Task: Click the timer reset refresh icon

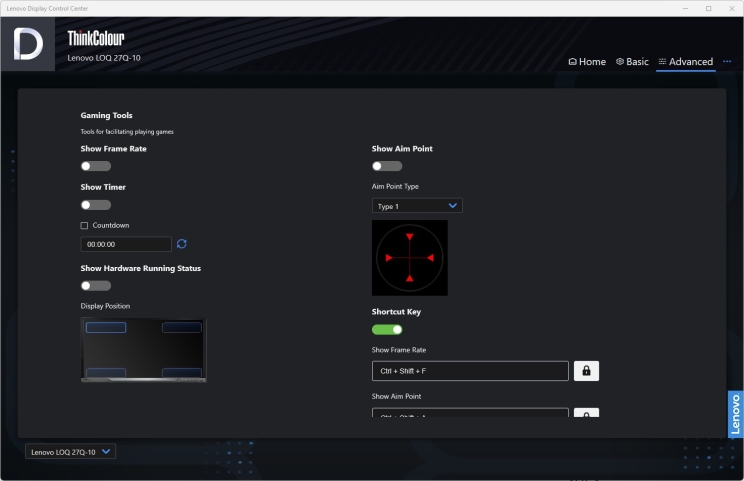Action: pos(181,244)
